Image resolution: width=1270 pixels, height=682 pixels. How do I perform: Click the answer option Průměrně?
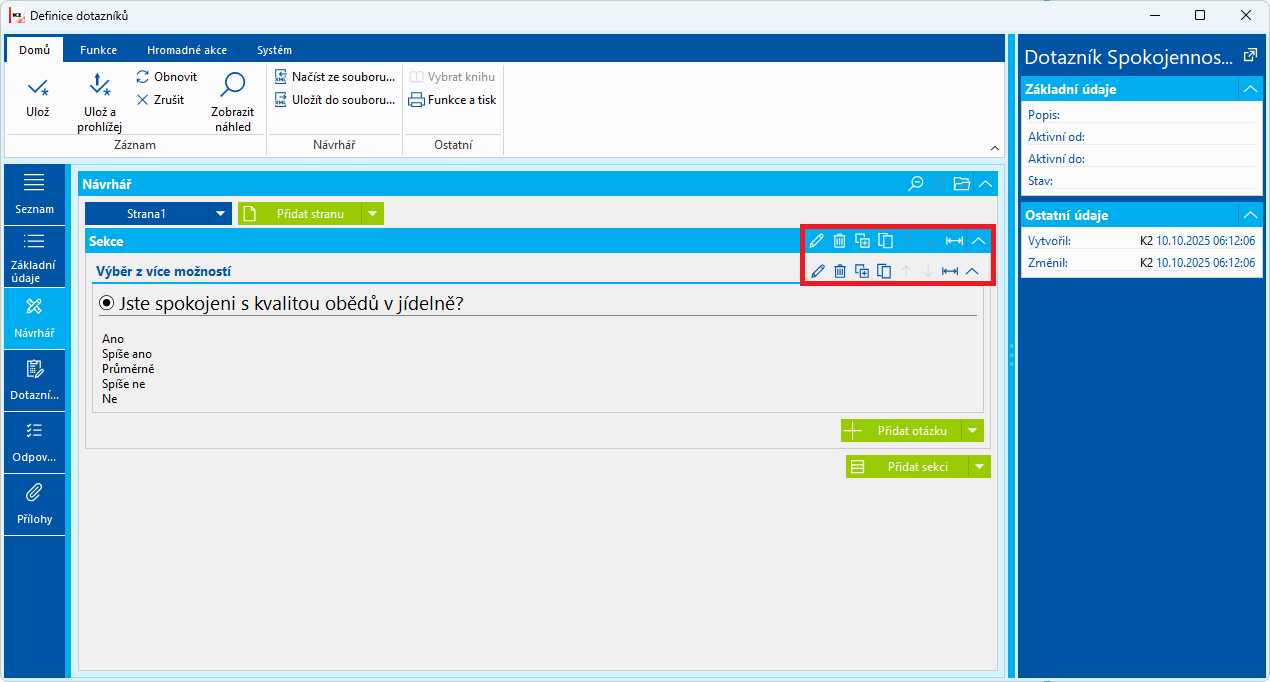[x=128, y=369]
